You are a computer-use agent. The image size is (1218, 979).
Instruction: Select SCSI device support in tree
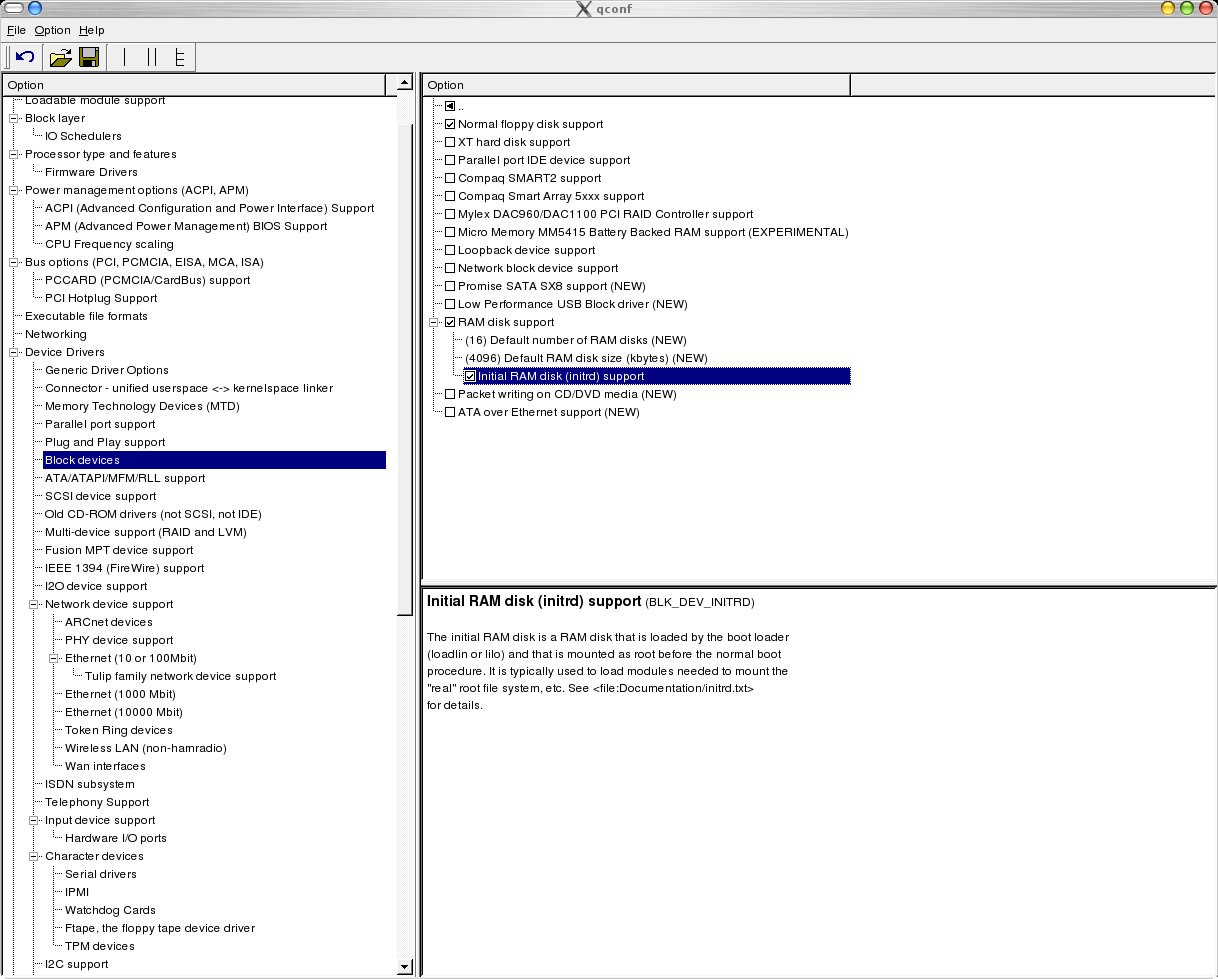100,496
